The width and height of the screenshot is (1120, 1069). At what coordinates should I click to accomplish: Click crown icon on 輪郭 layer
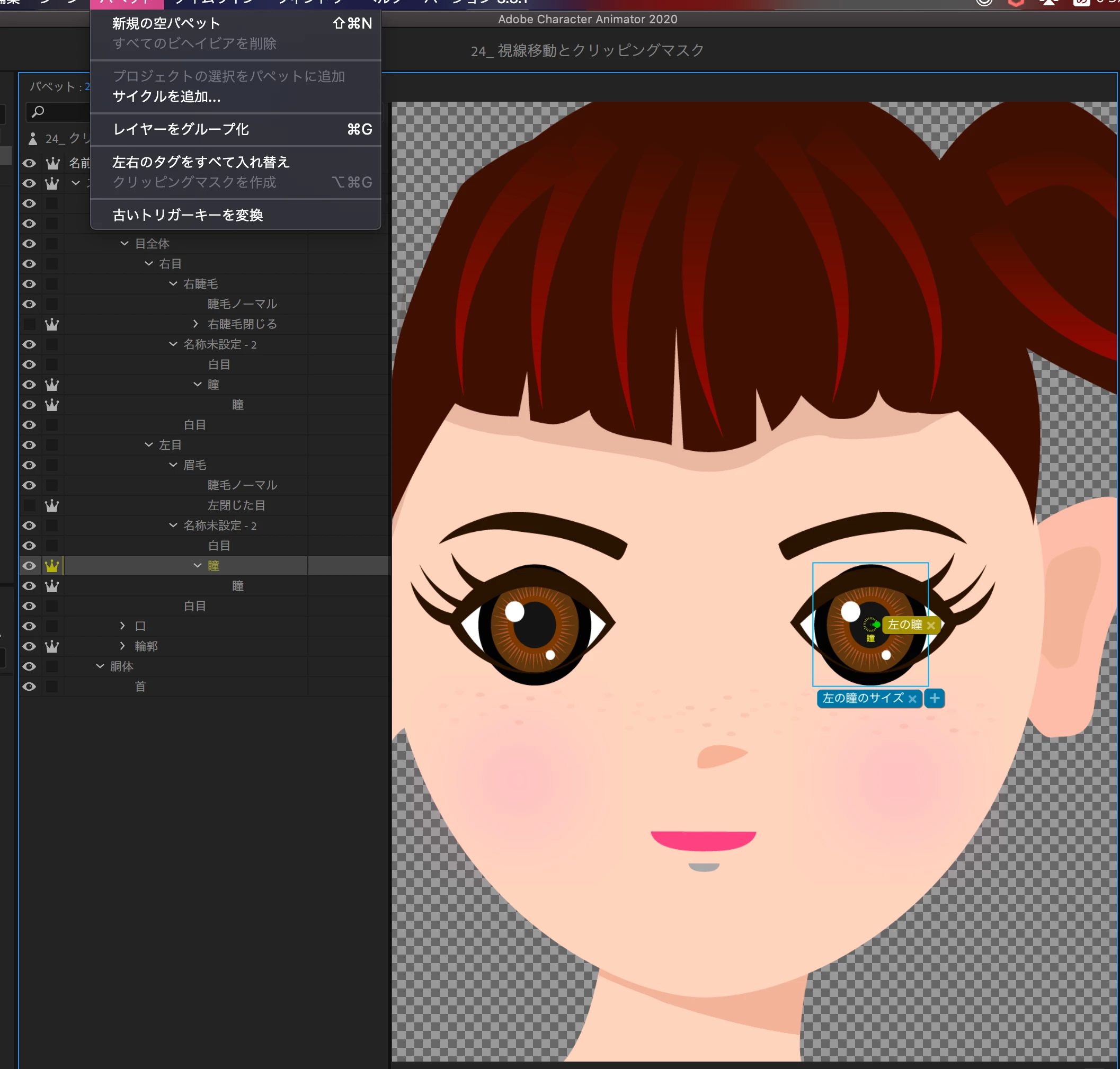click(x=52, y=646)
